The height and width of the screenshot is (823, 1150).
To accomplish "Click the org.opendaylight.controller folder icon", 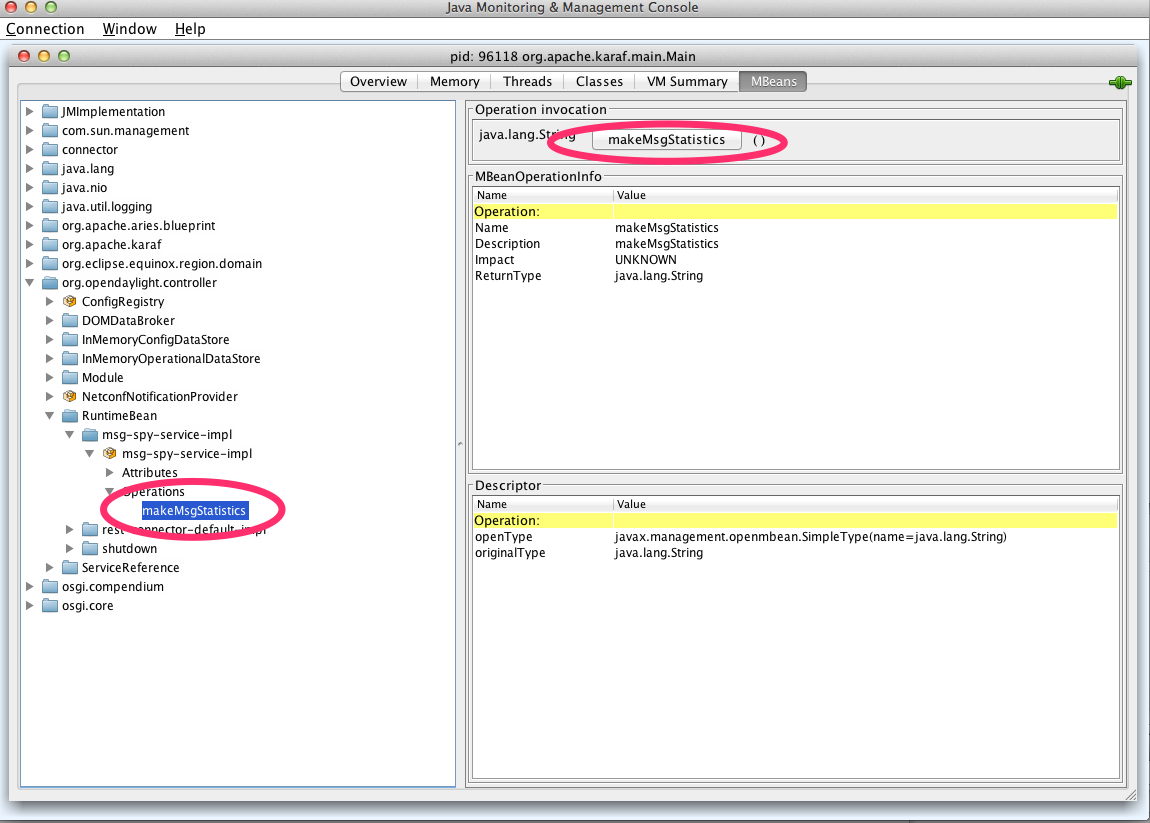I will tap(50, 283).
